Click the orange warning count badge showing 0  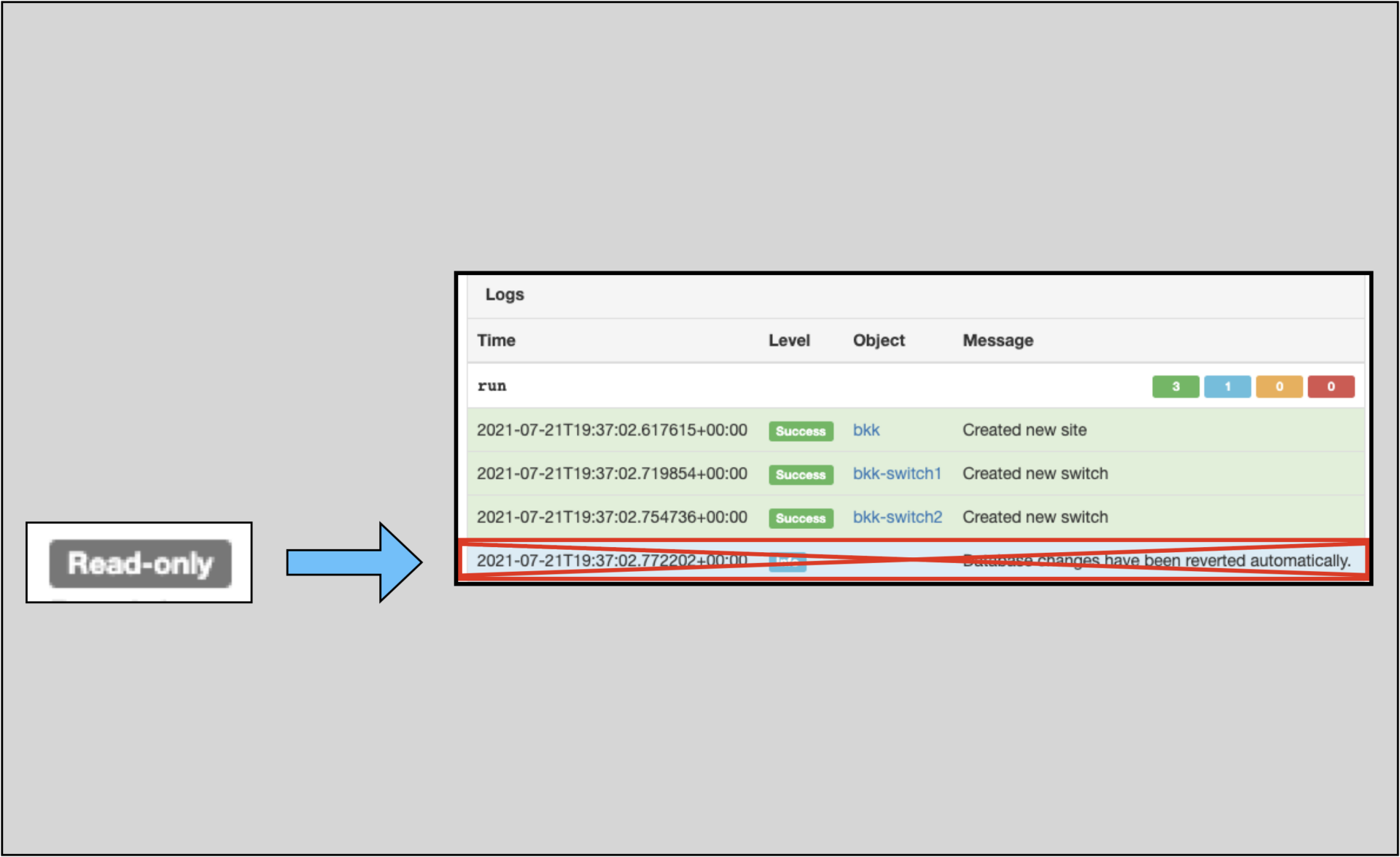coord(1279,387)
